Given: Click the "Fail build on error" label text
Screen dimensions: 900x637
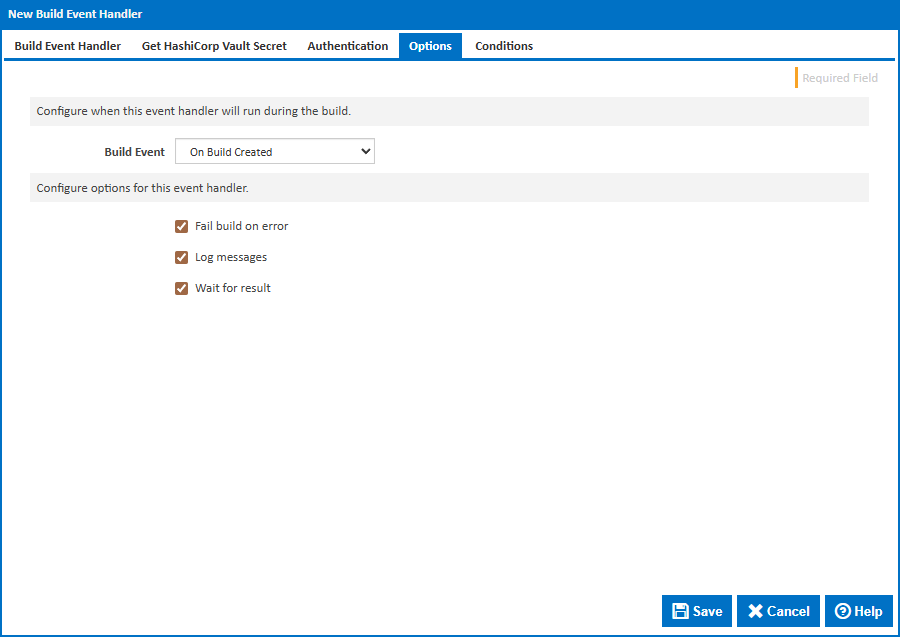Looking at the screenshot, I should [x=241, y=226].
